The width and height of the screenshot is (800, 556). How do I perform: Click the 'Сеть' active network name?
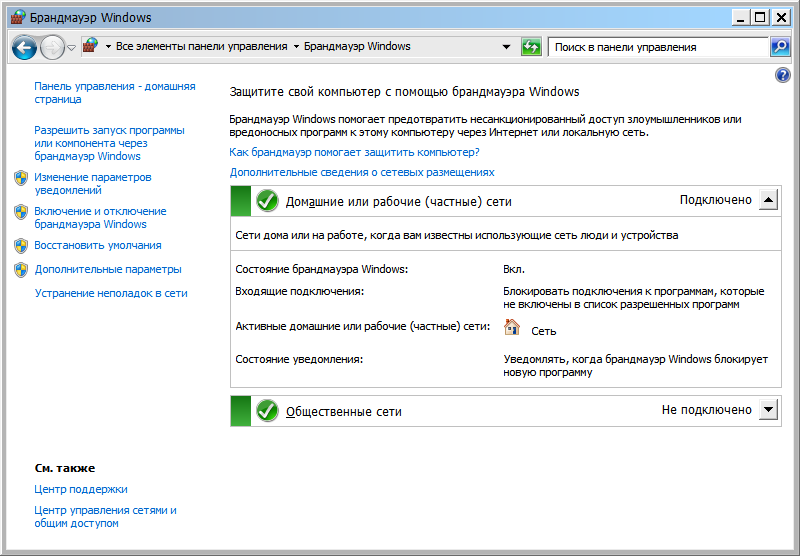(x=543, y=331)
